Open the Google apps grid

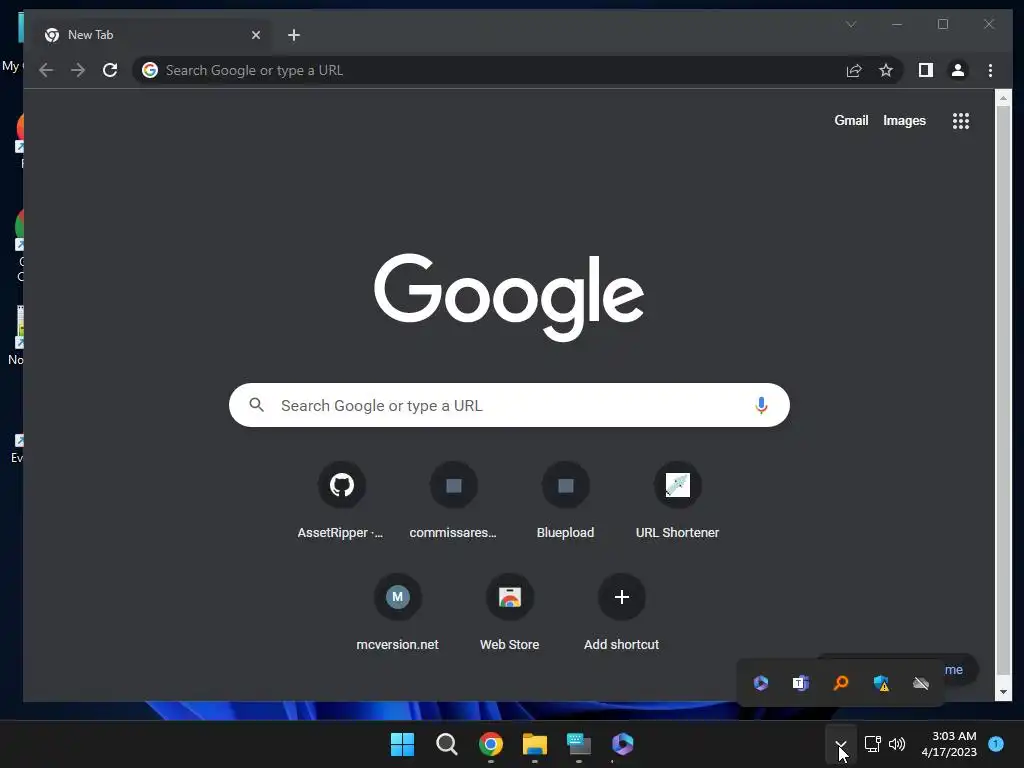click(960, 121)
